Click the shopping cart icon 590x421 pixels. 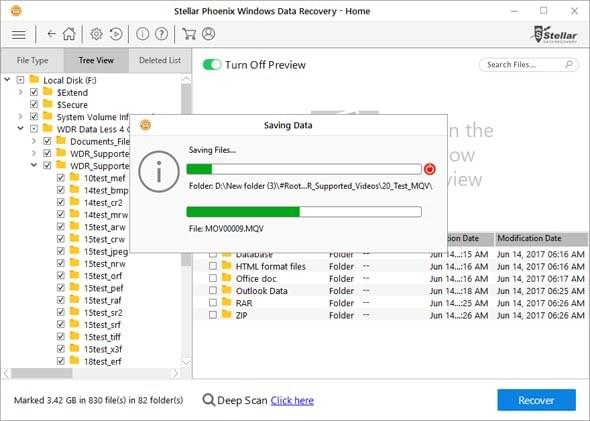click(x=189, y=34)
